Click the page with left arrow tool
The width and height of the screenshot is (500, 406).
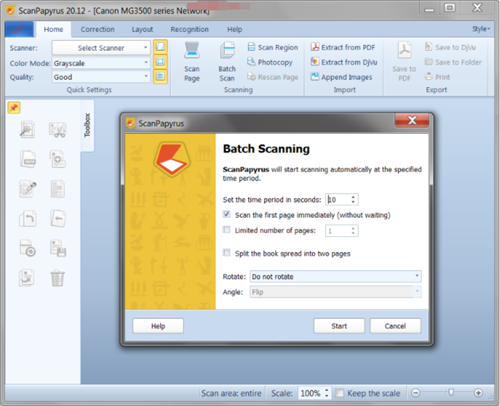point(58,219)
